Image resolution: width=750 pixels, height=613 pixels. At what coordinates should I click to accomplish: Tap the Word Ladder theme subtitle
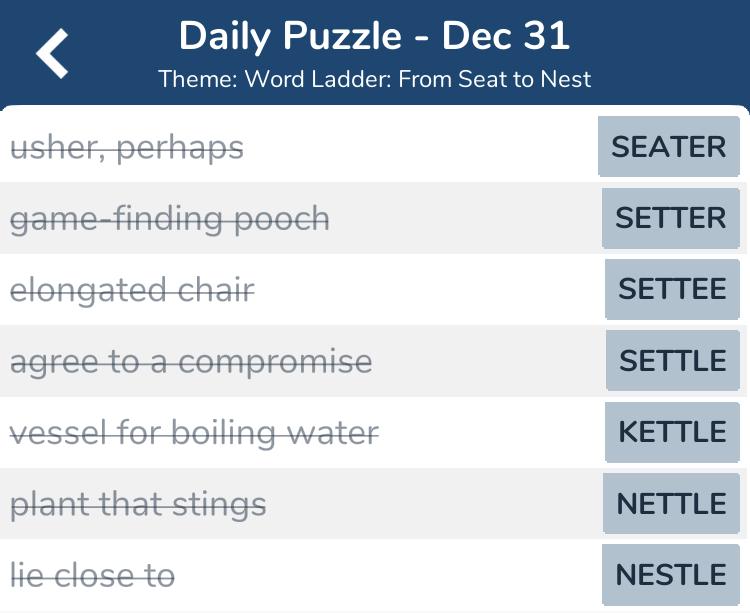[374, 79]
